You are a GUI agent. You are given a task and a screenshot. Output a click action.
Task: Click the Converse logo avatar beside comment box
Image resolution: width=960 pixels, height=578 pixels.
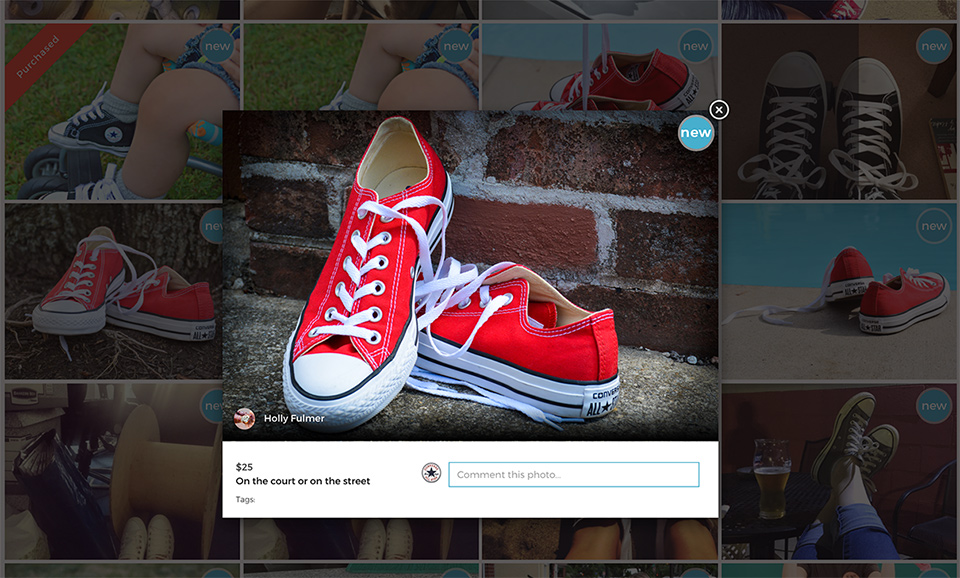(x=432, y=473)
